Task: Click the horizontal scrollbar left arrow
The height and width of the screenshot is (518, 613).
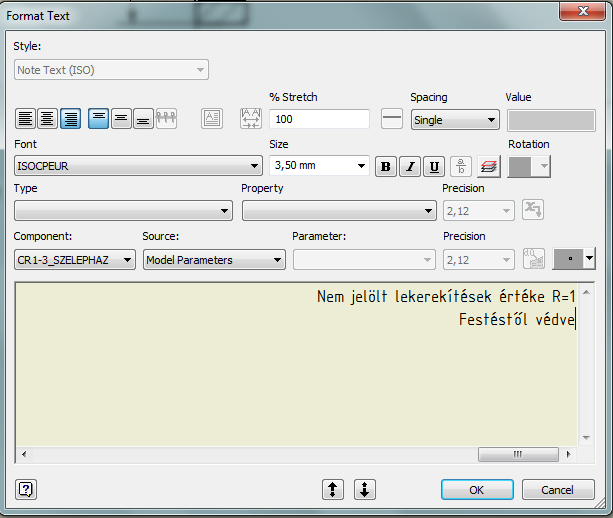Action: 24,454
